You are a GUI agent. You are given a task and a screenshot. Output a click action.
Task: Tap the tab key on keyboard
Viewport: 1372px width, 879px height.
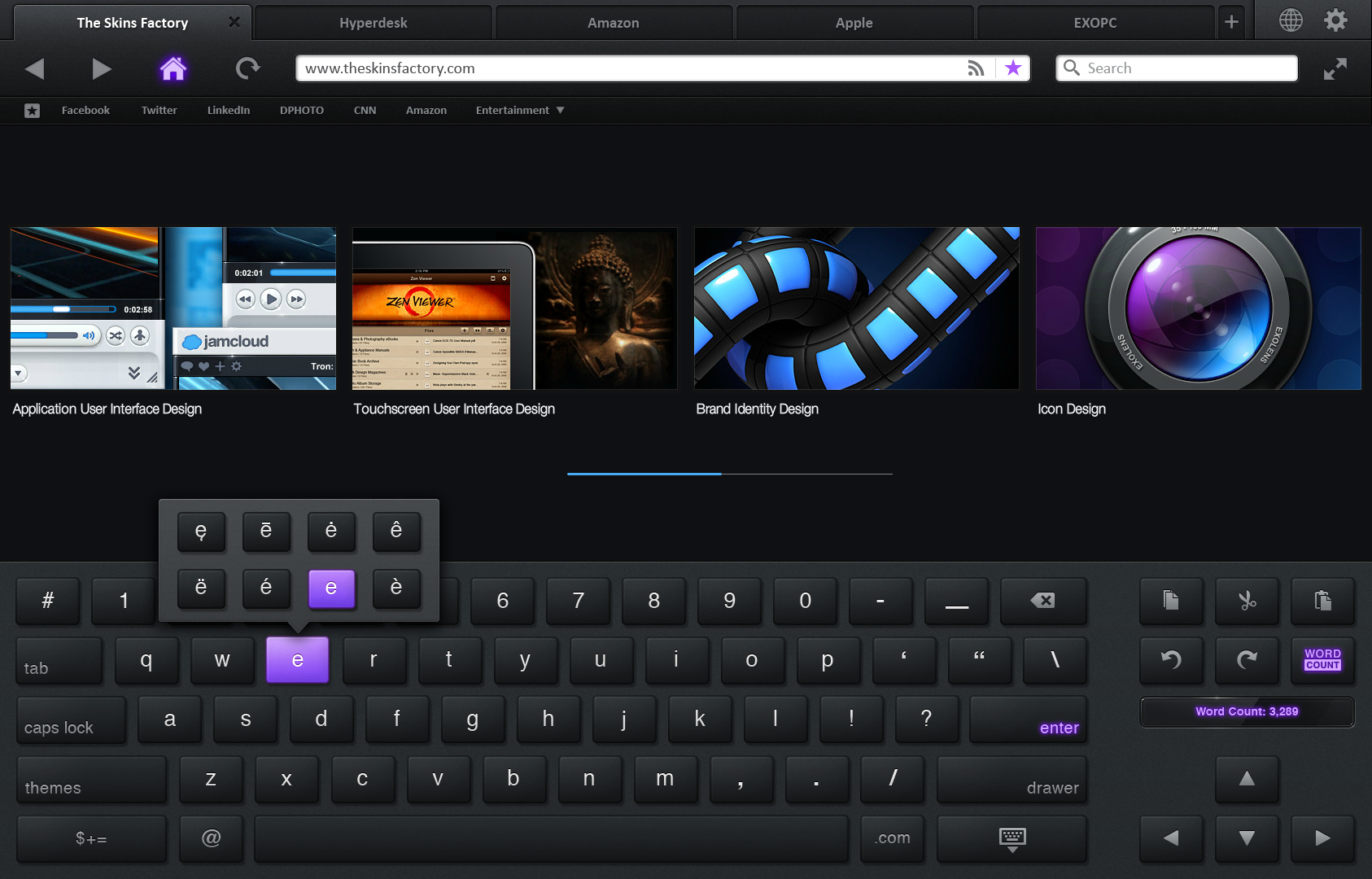coord(59,660)
